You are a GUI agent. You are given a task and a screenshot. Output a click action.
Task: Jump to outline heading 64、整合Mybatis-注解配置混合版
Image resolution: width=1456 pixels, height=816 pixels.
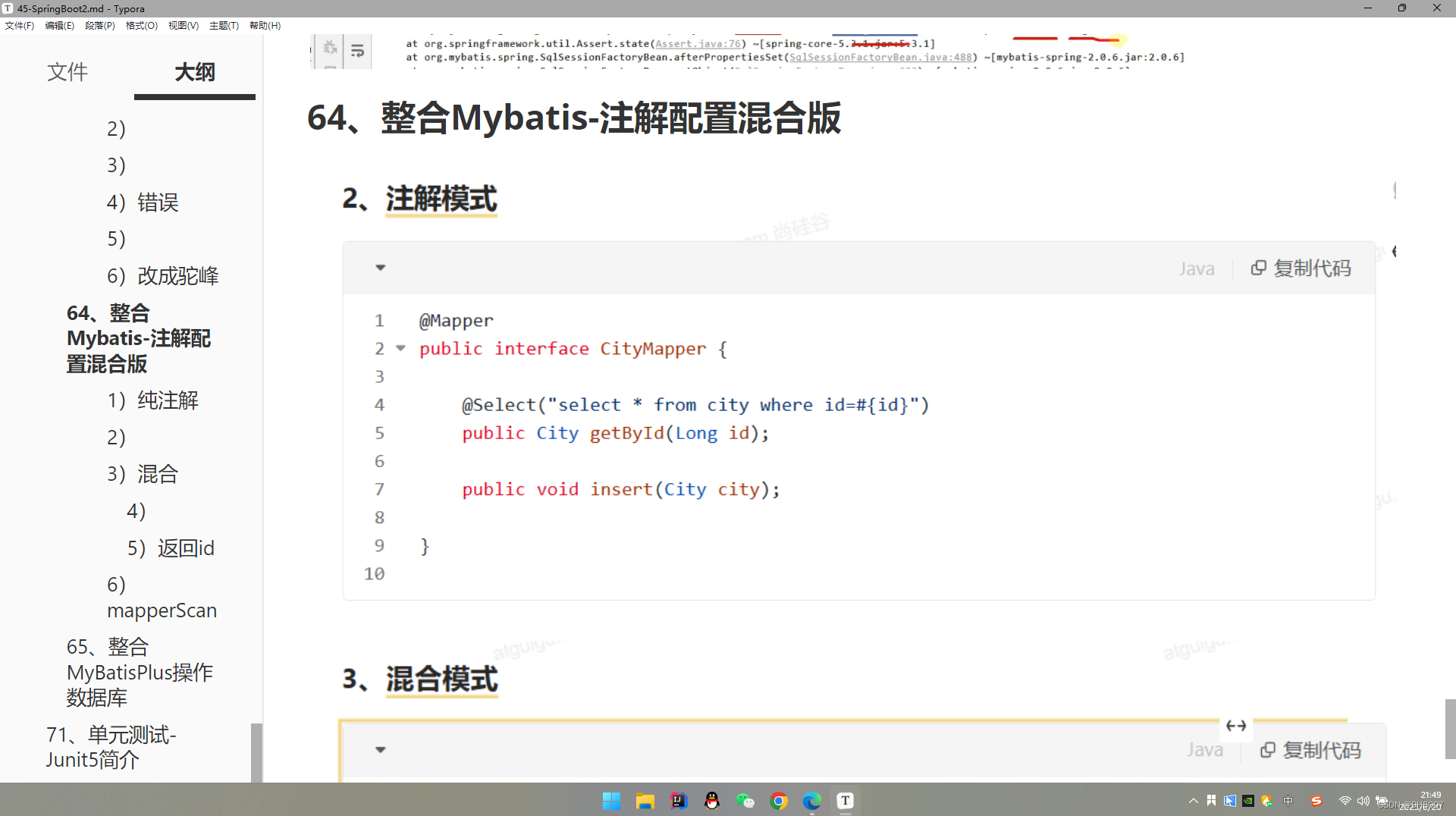pyautogui.click(x=139, y=338)
